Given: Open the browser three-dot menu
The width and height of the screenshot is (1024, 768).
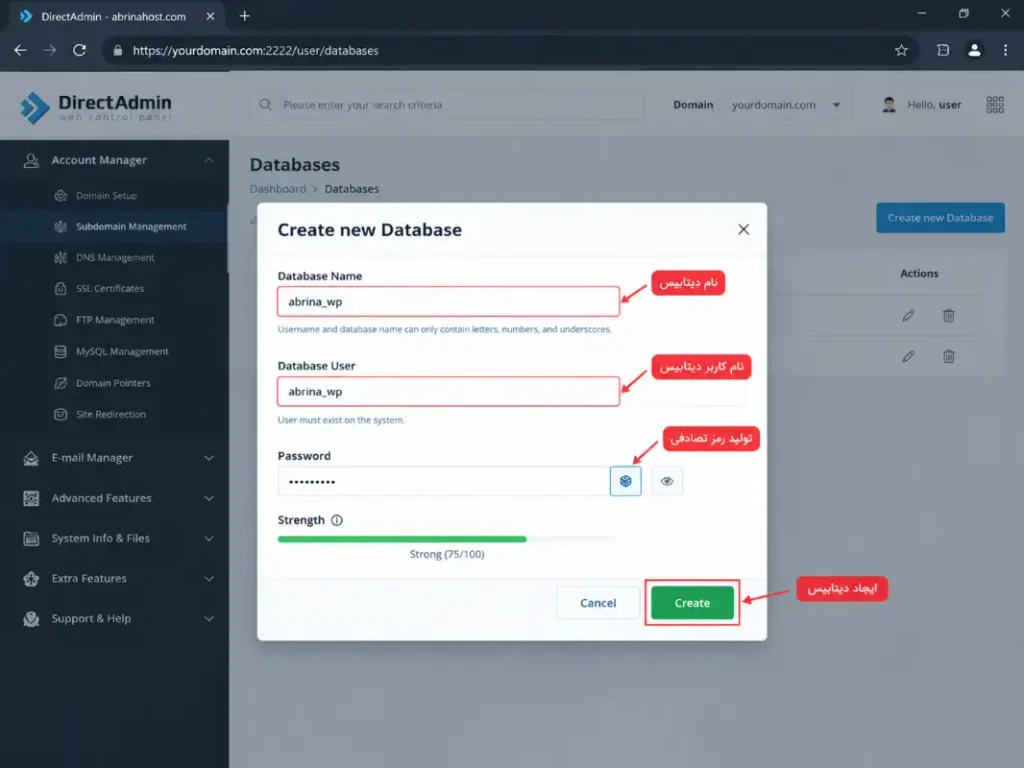Looking at the screenshot, I should pyautogui.click(x=1005, y=50).
